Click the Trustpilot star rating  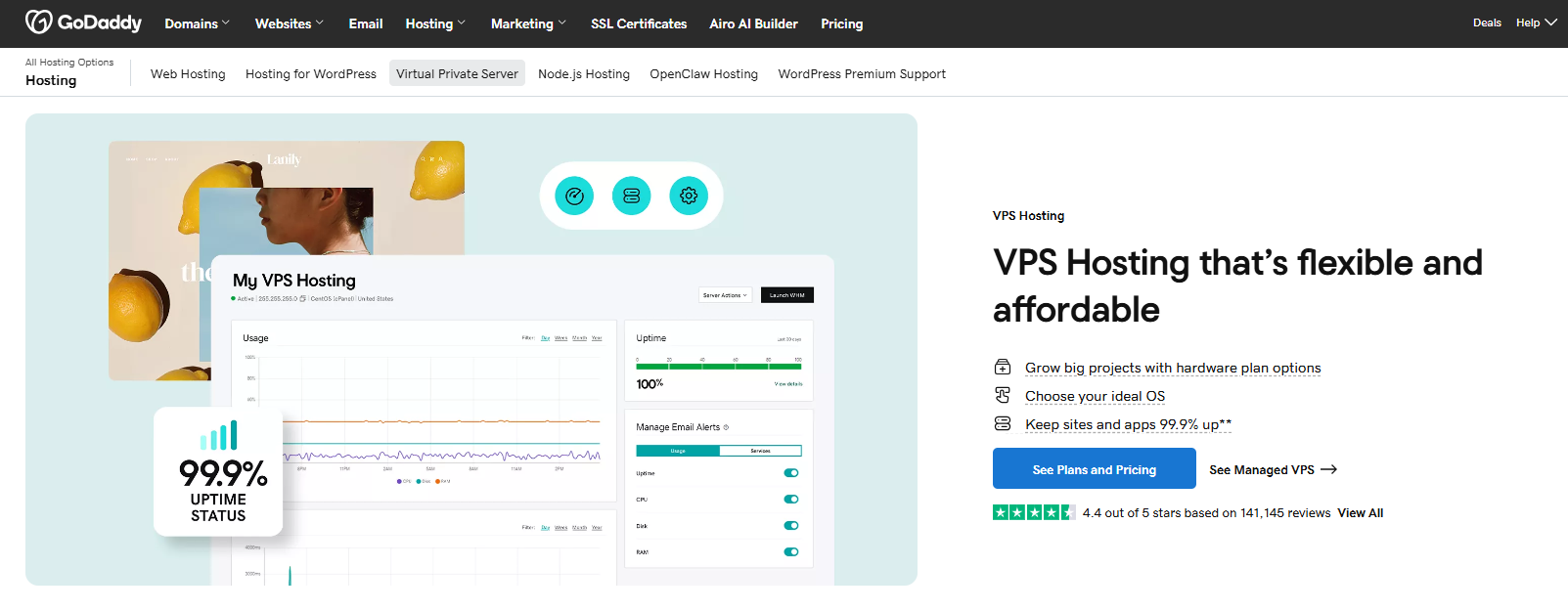1034,512
